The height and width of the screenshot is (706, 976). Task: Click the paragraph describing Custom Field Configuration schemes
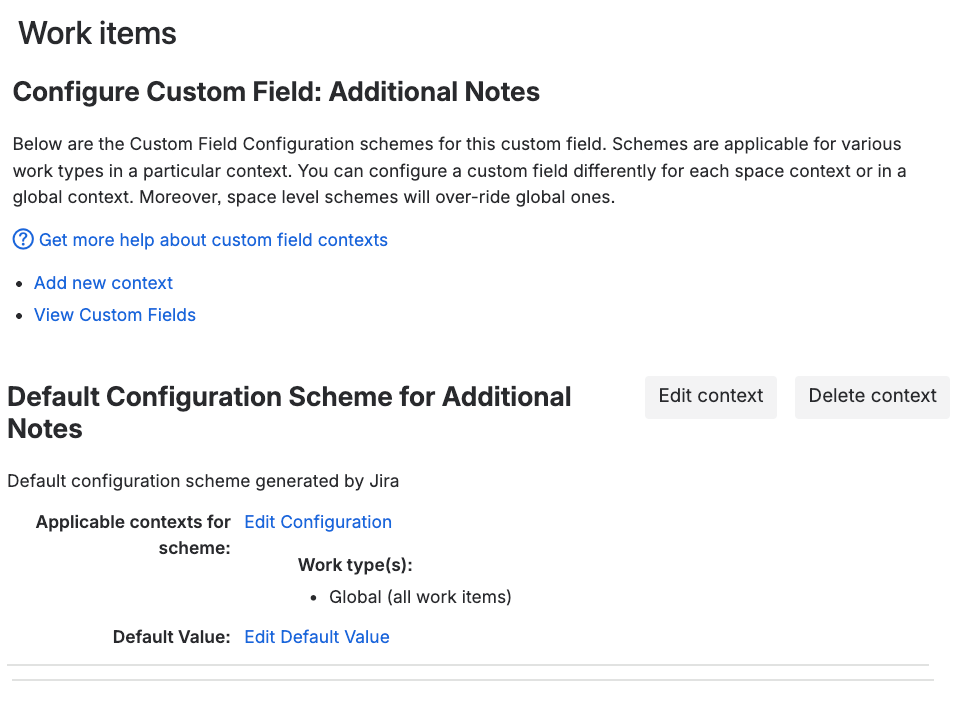[460, 170]
